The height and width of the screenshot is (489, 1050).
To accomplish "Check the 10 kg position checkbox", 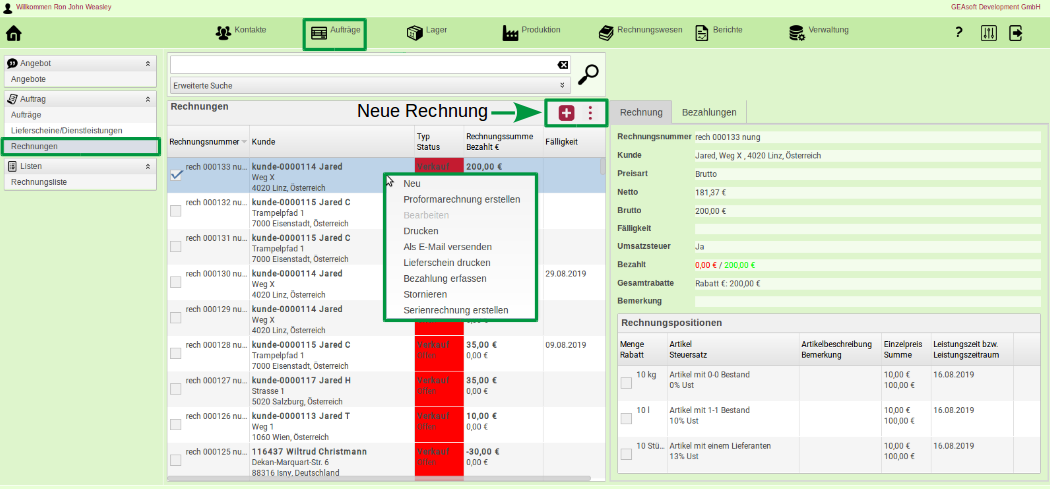I will coord(626,382).
